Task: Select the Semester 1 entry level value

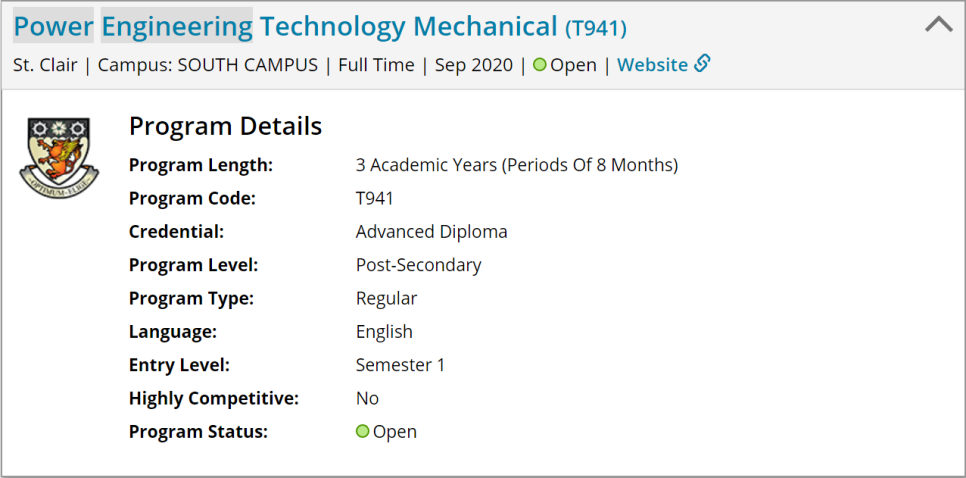Action: click(400, 365)
